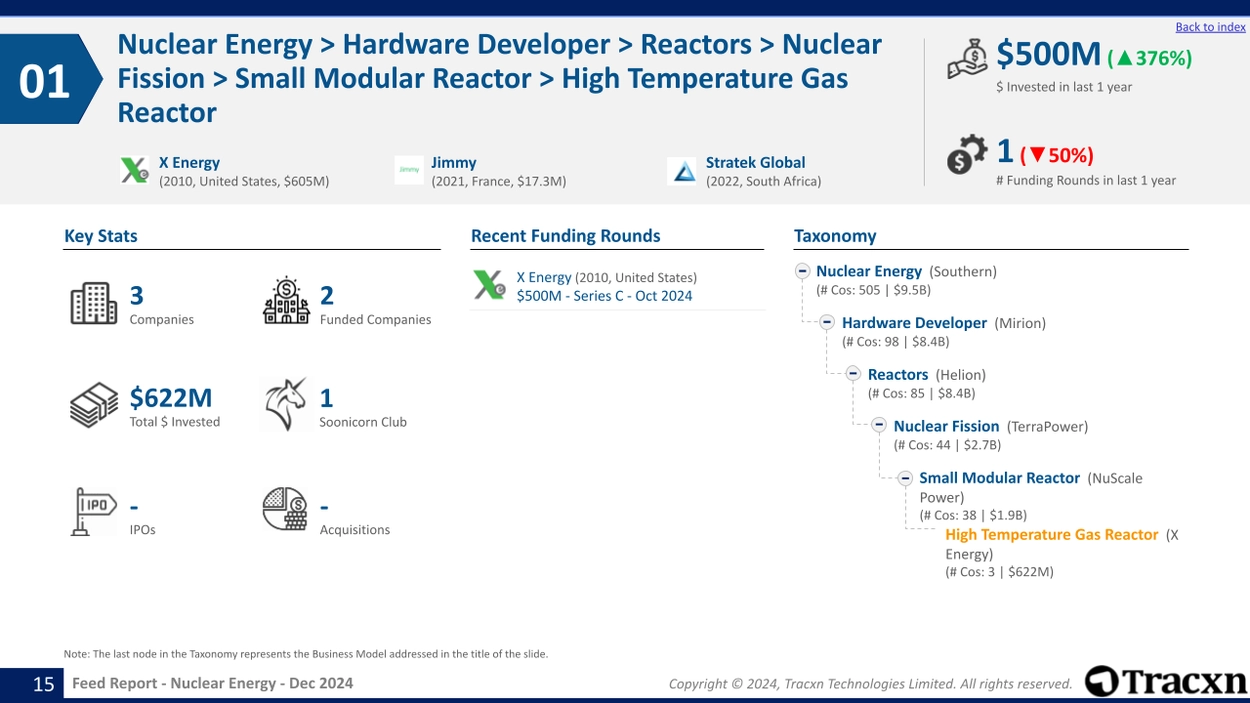Collapse the Hardware Developer taxonomy node
This screenshot has width=1250, height=703.
click(x=827, y=322)
